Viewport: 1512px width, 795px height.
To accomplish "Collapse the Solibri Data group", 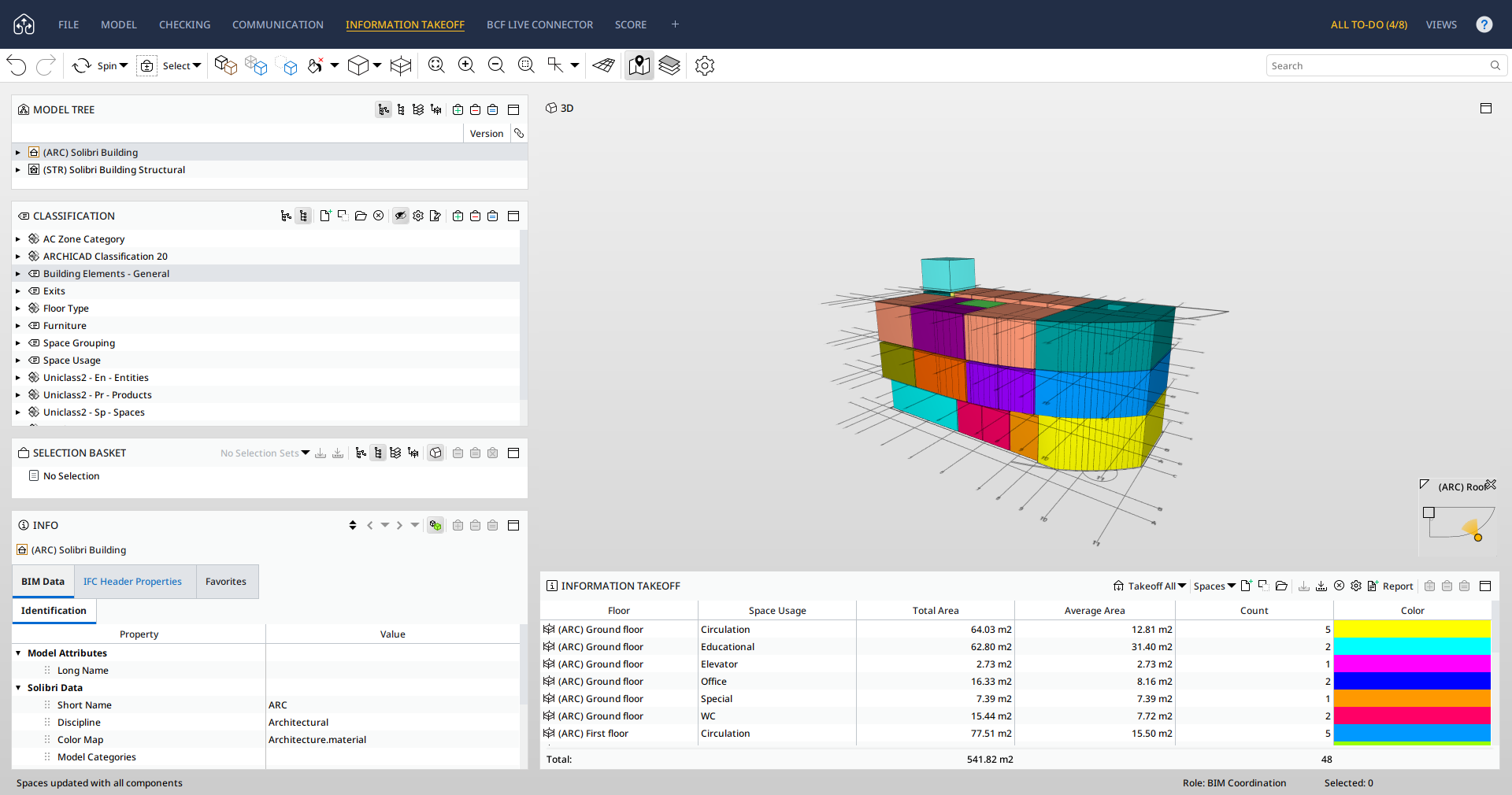I will pos(18,688).
